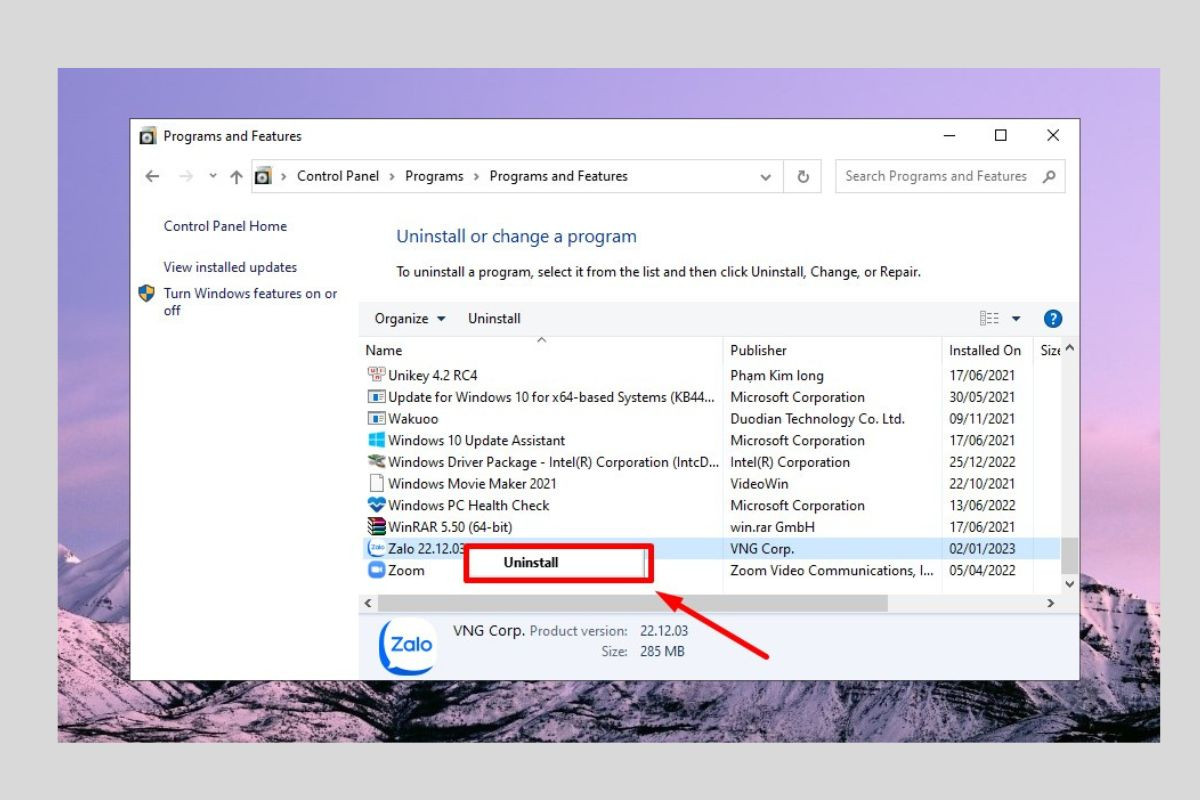Click the vertical scrollbar up arrow

[x=1070, y=349]
